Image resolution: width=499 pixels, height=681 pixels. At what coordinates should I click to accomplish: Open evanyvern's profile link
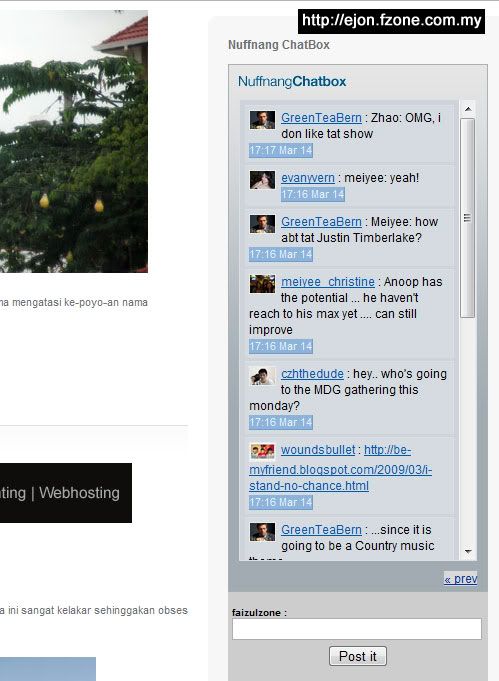pos(308,178)
